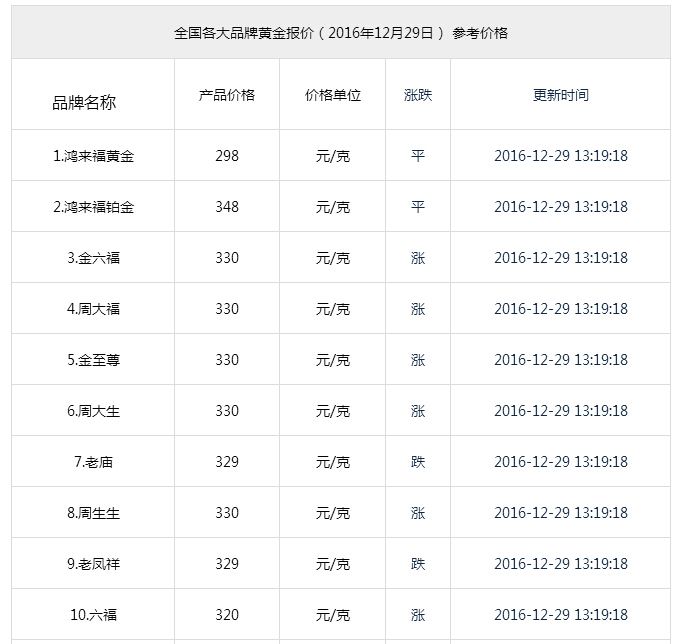Click 涨 status in 周大福 row
Viewport: 675px width, 644px height.
pyautogui.click(x=418, y=309)
